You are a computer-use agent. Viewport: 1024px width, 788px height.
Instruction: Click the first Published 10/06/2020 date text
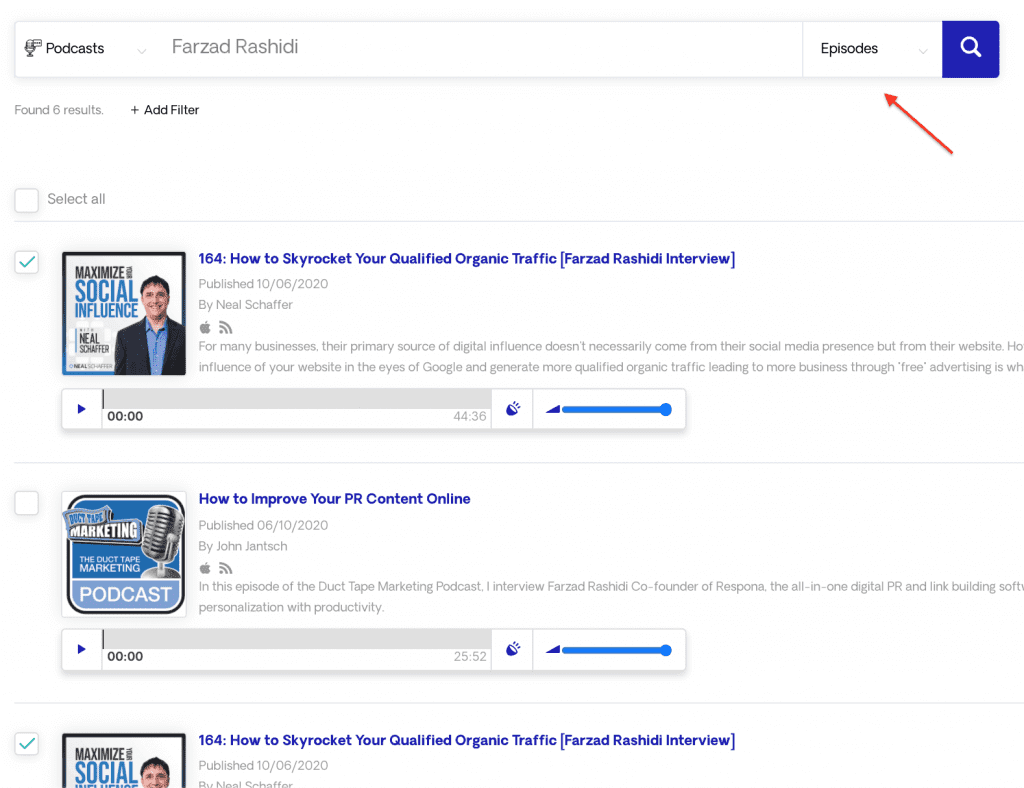263,284
